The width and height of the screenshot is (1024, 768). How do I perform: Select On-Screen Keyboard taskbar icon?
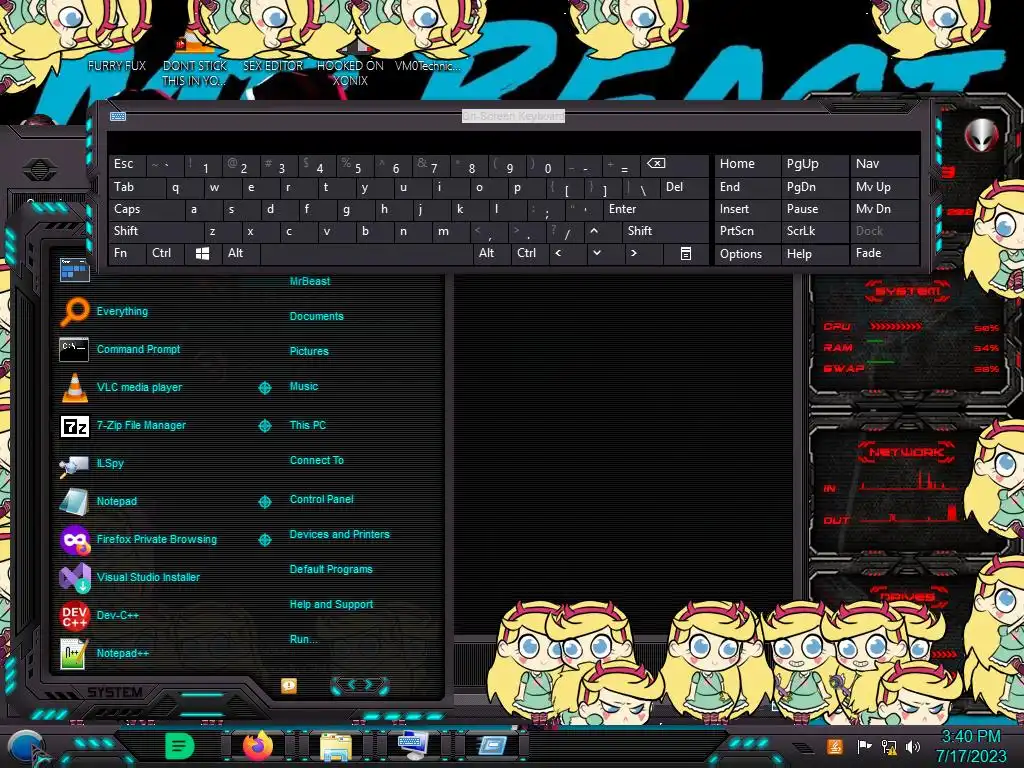[x=413, y=746]
